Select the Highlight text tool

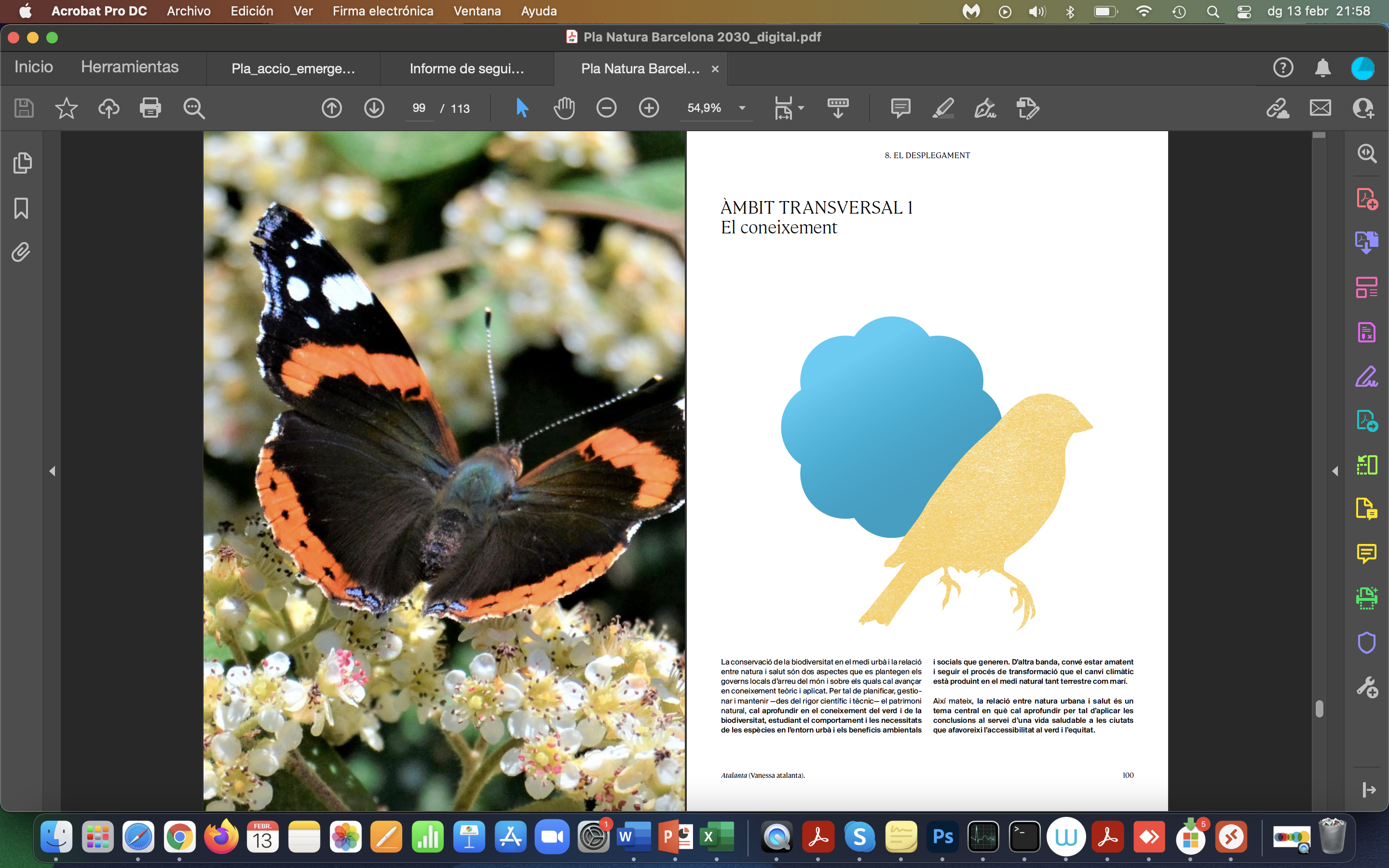(x=942, y=108)
